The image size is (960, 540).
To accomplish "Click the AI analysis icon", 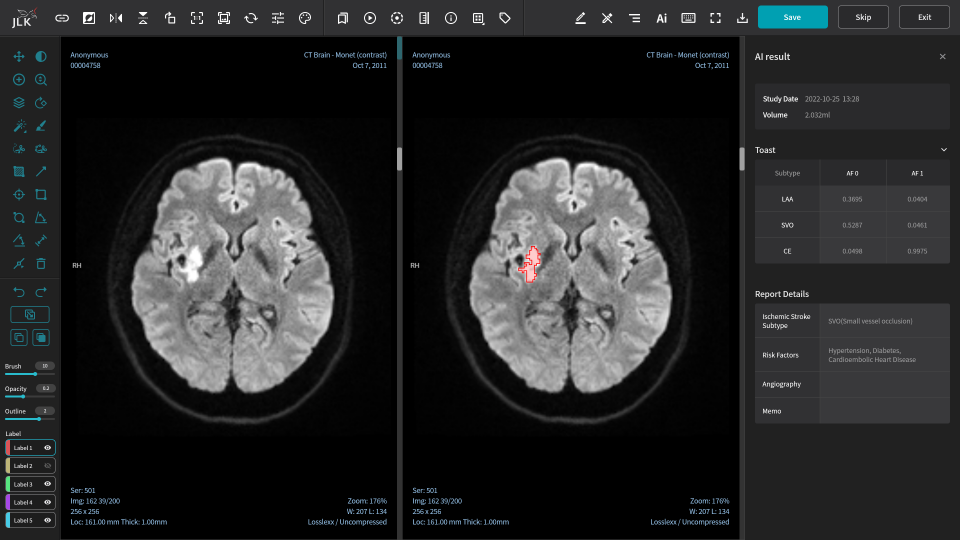I will [662, 18].
